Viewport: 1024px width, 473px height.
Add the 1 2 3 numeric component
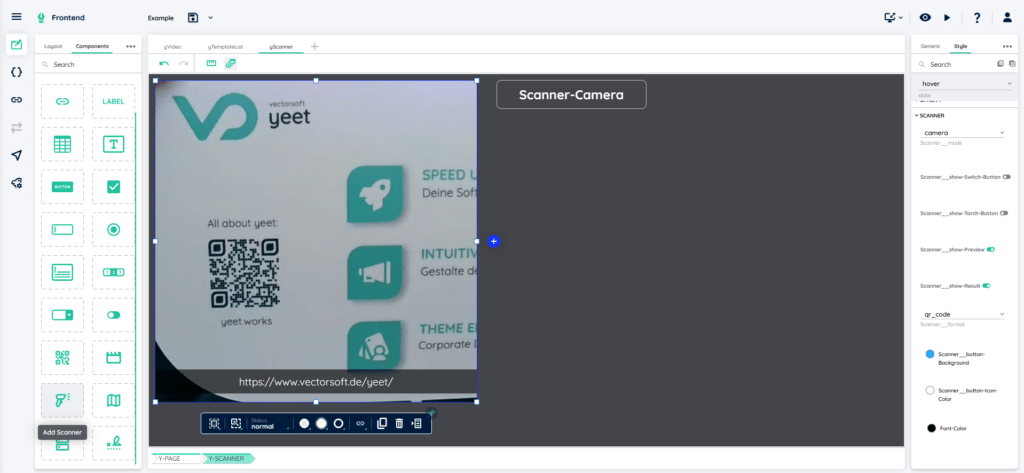coord(114,272)
